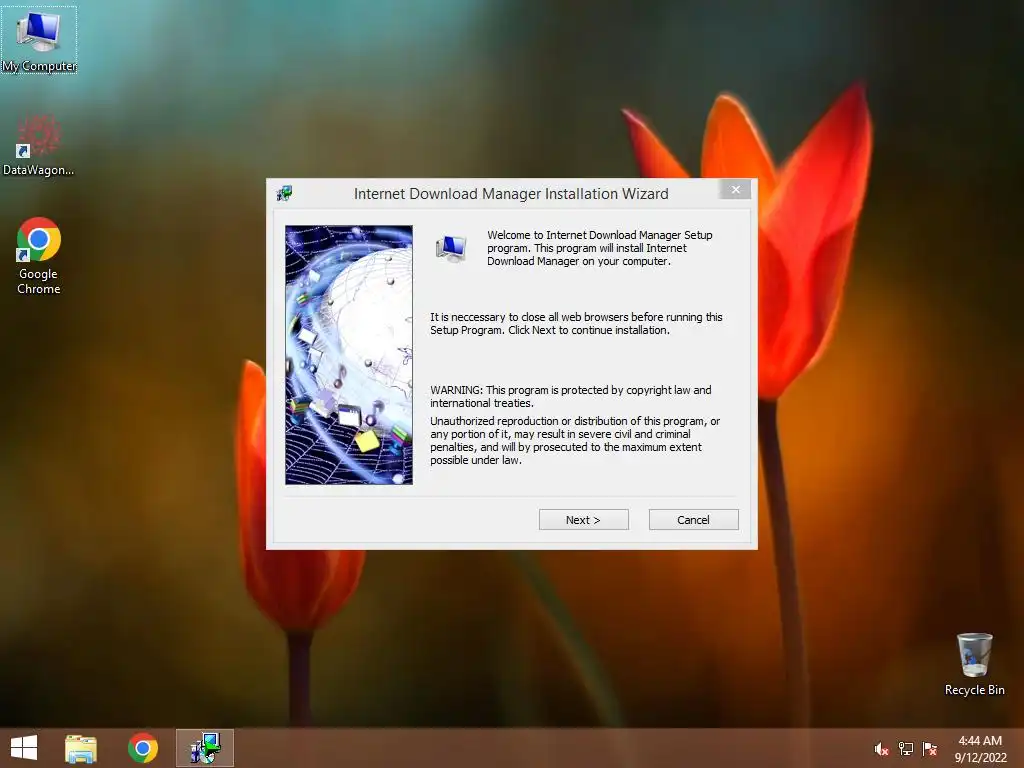The height and width of the screenshot is (768, 1024).
Task: Open Chrome from the taskbar
Action: point(142,748)
